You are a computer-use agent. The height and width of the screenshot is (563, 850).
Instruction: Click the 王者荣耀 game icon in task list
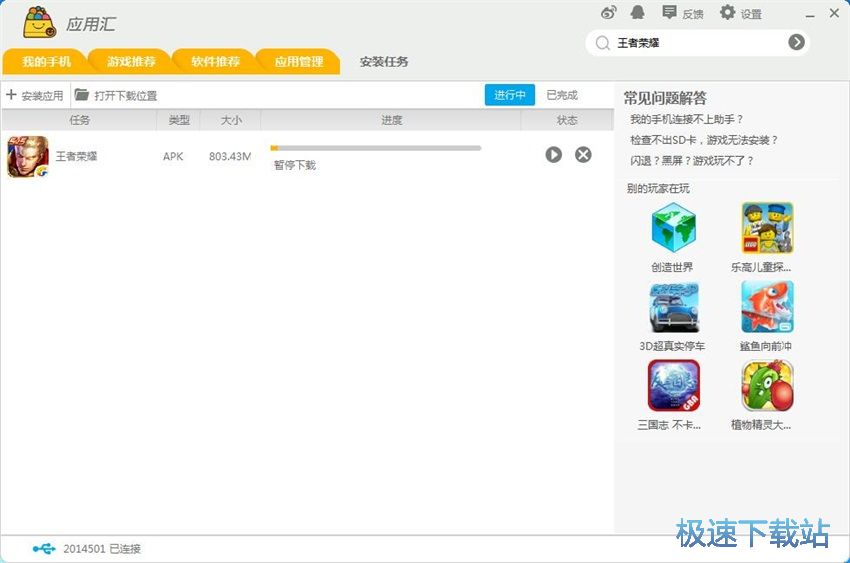28,157
